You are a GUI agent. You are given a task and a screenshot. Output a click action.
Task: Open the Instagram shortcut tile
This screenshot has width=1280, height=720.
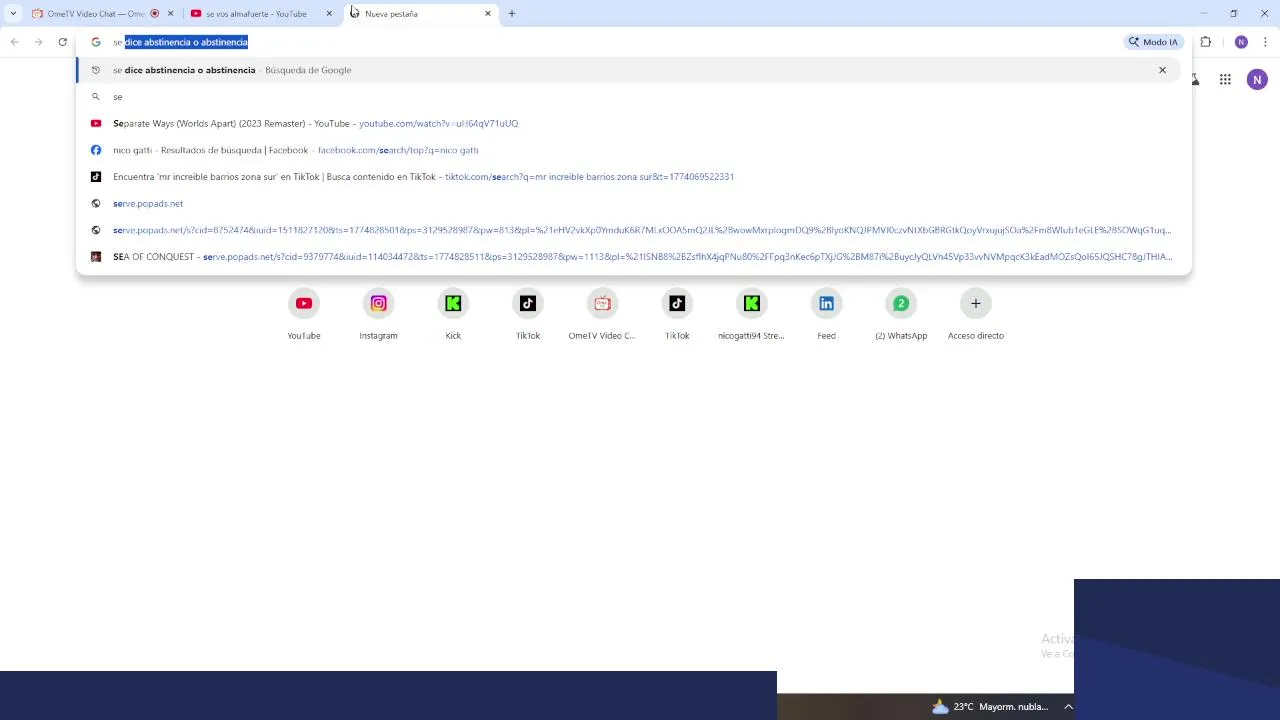(x=378, y=315)
